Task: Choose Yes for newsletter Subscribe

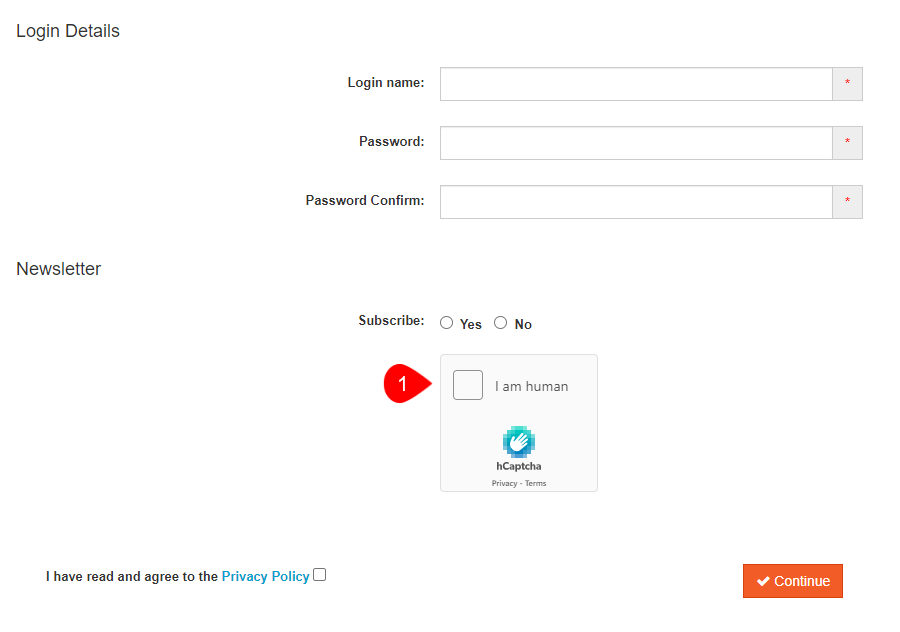Action: pos(447,322)
